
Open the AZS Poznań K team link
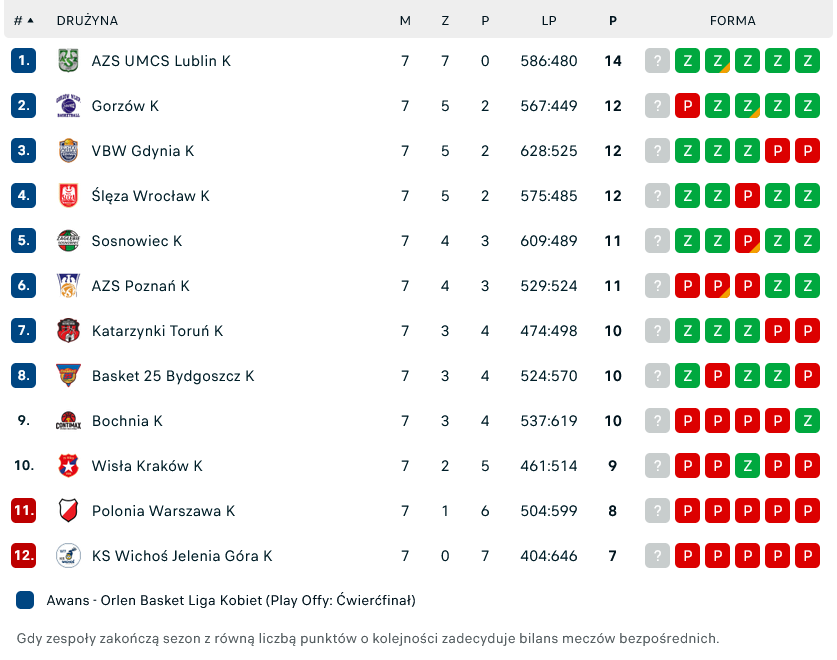[140, 286]
